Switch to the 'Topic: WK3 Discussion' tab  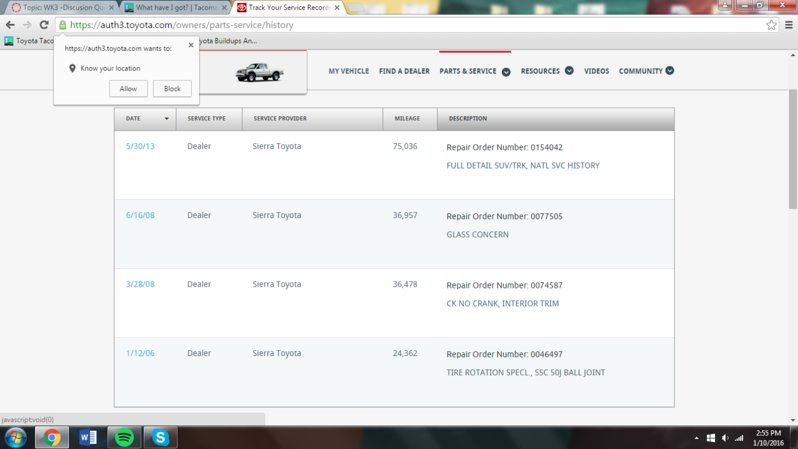pos(62,8)
